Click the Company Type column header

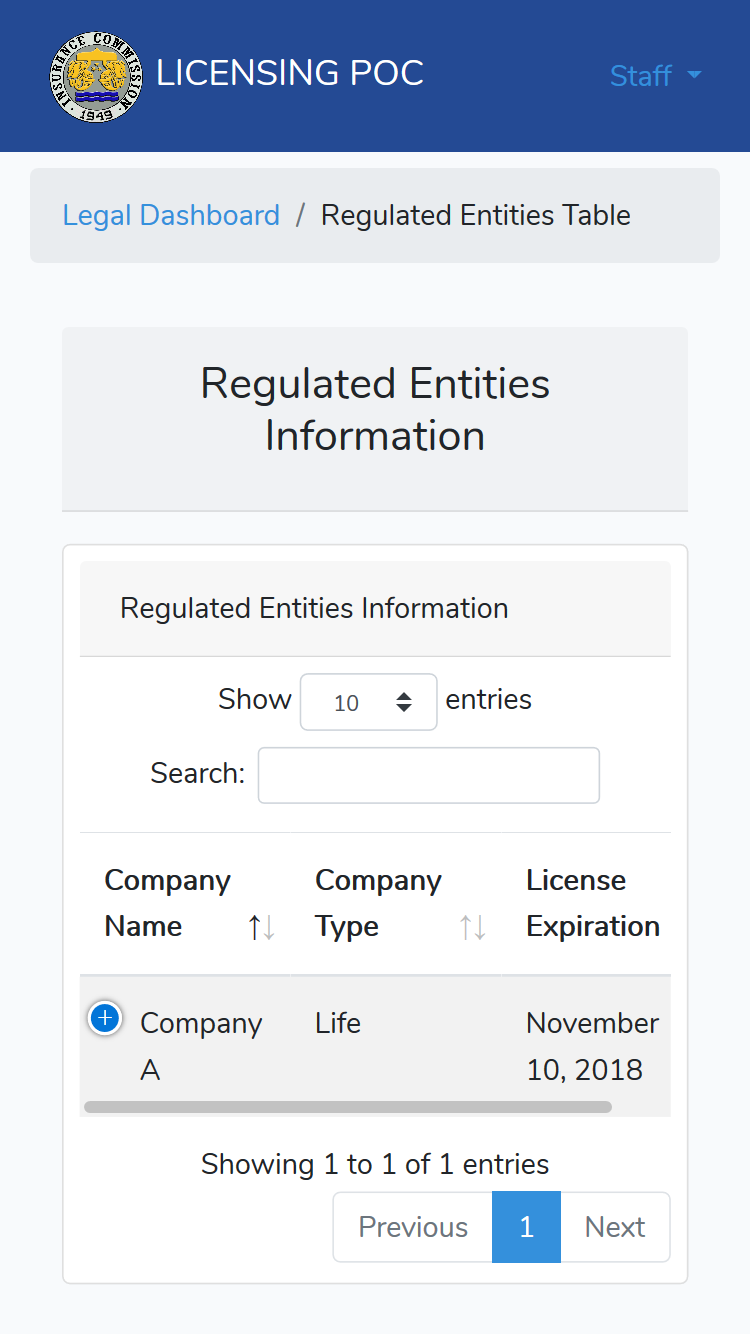[x=396, y=903]
